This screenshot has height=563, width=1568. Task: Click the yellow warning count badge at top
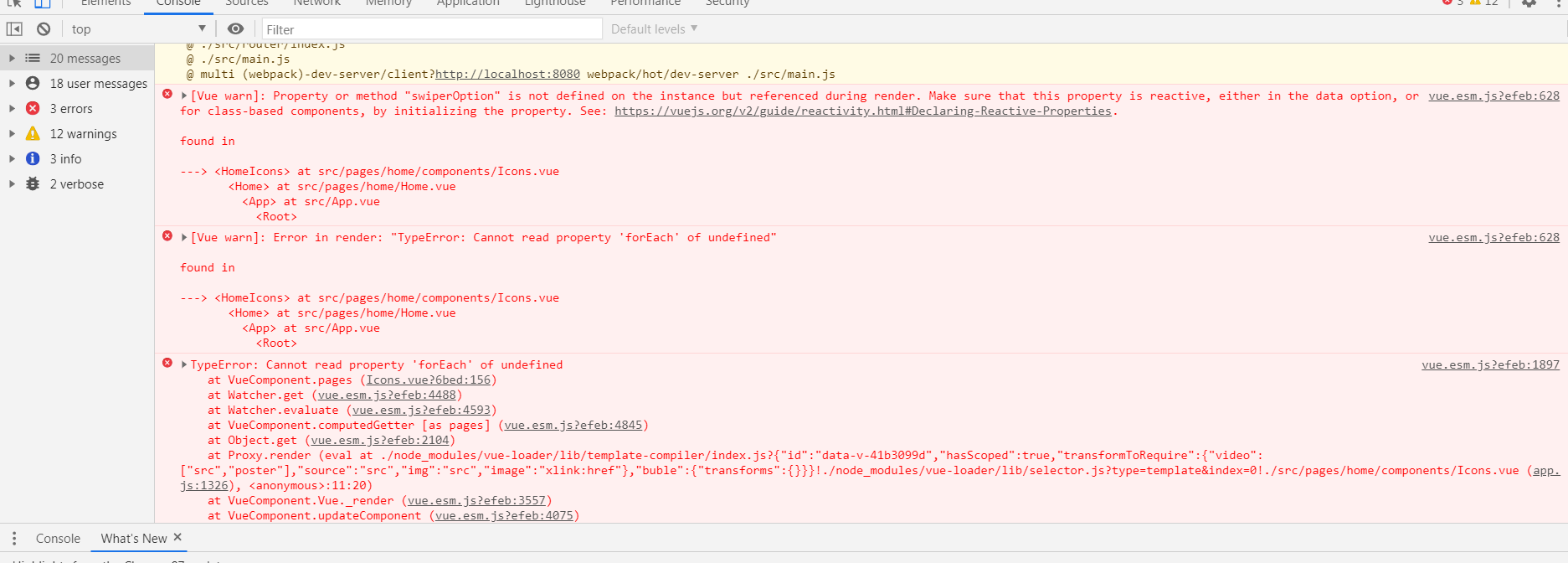click(x=1484, y=3)
